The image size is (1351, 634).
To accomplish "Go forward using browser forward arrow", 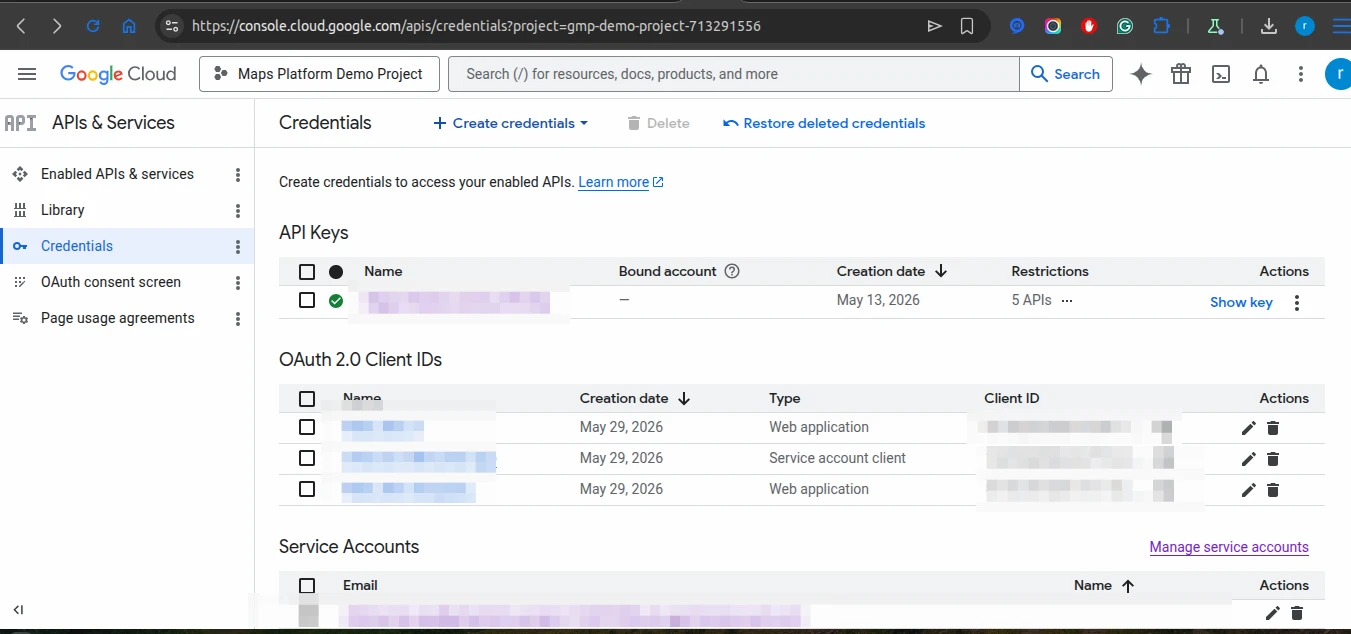I will [x=57, y=26].
